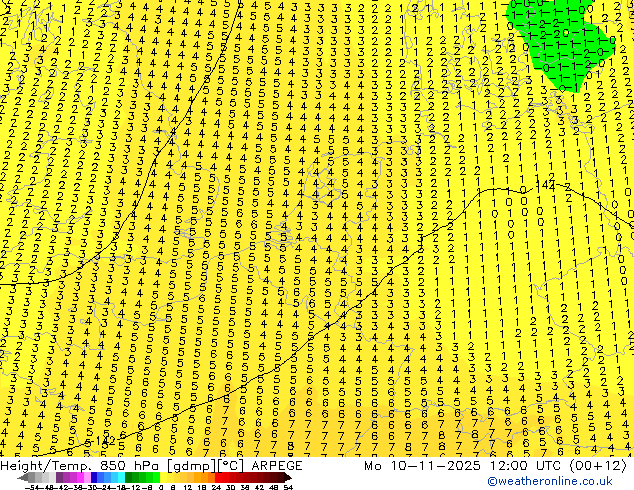
Task: Select the dark maroon arrow at legend's right end
Action: (288, 477)
